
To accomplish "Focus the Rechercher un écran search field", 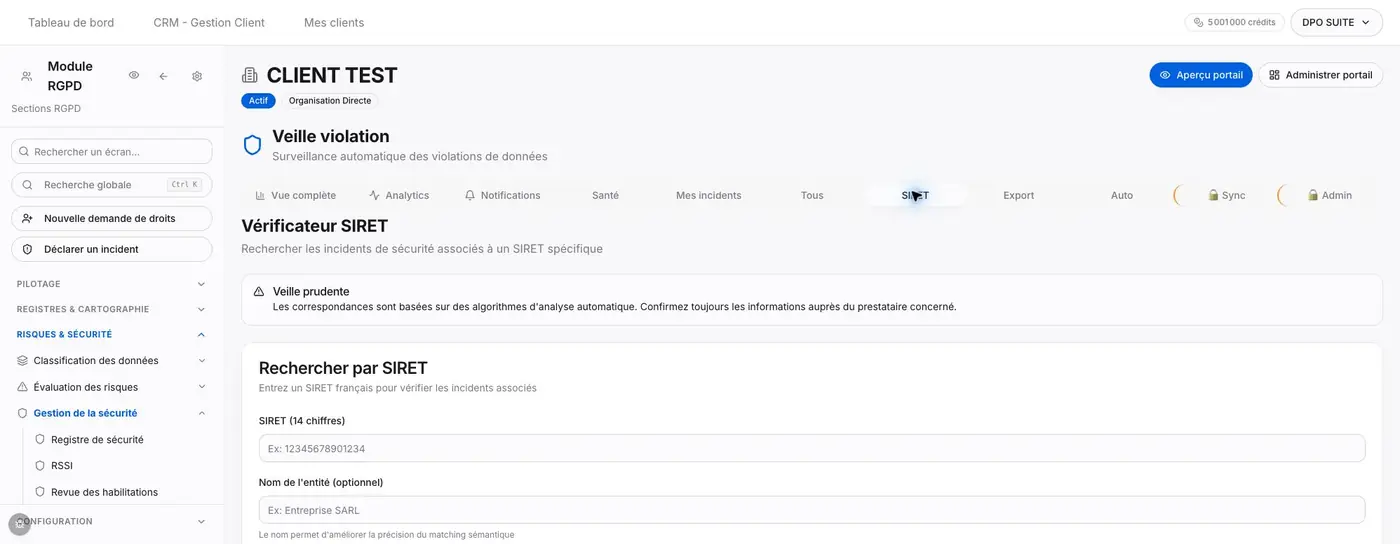I will click(x=112, y=152).
